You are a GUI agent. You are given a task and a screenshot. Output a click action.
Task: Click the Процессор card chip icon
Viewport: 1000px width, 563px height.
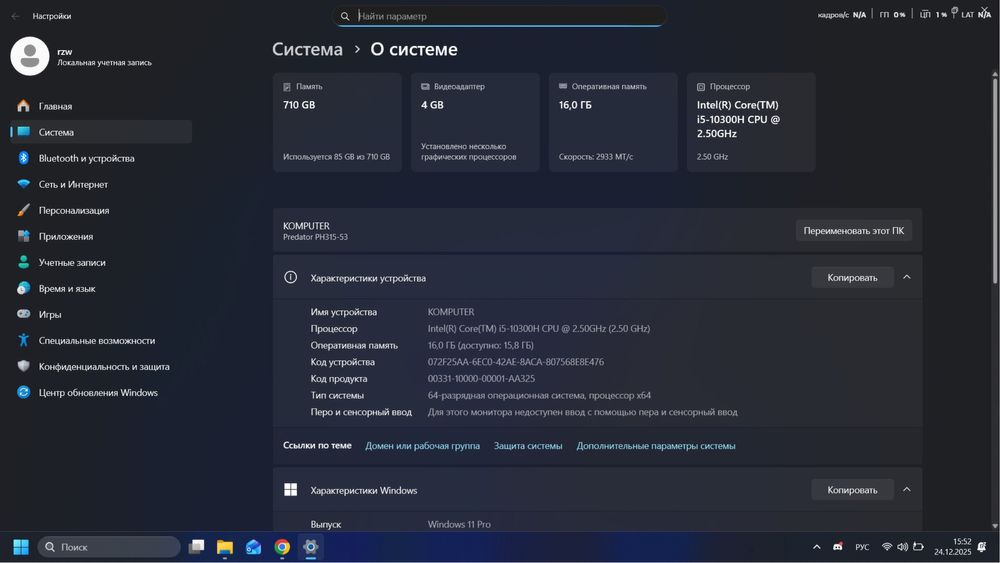(x=701, y=87)
